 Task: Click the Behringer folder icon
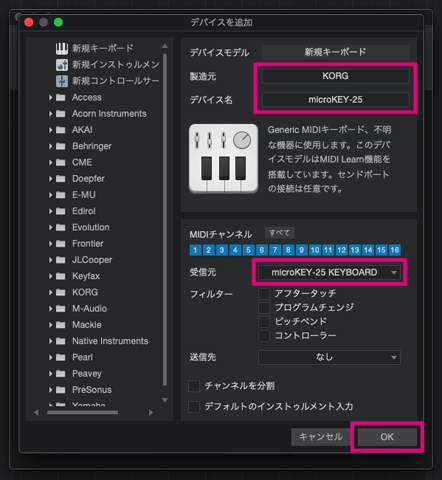coord(60,146)
